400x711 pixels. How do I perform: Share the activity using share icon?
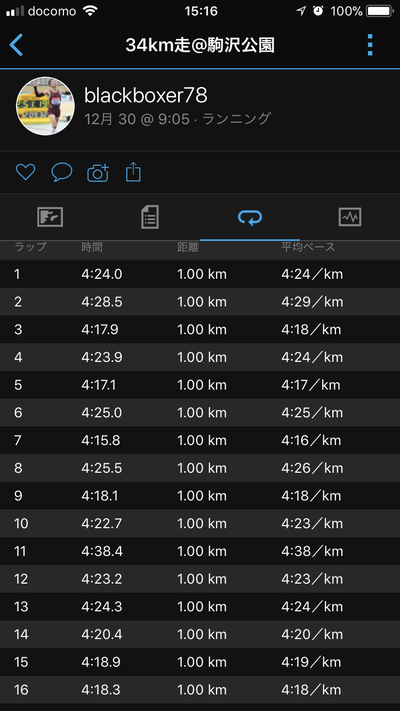133,172
